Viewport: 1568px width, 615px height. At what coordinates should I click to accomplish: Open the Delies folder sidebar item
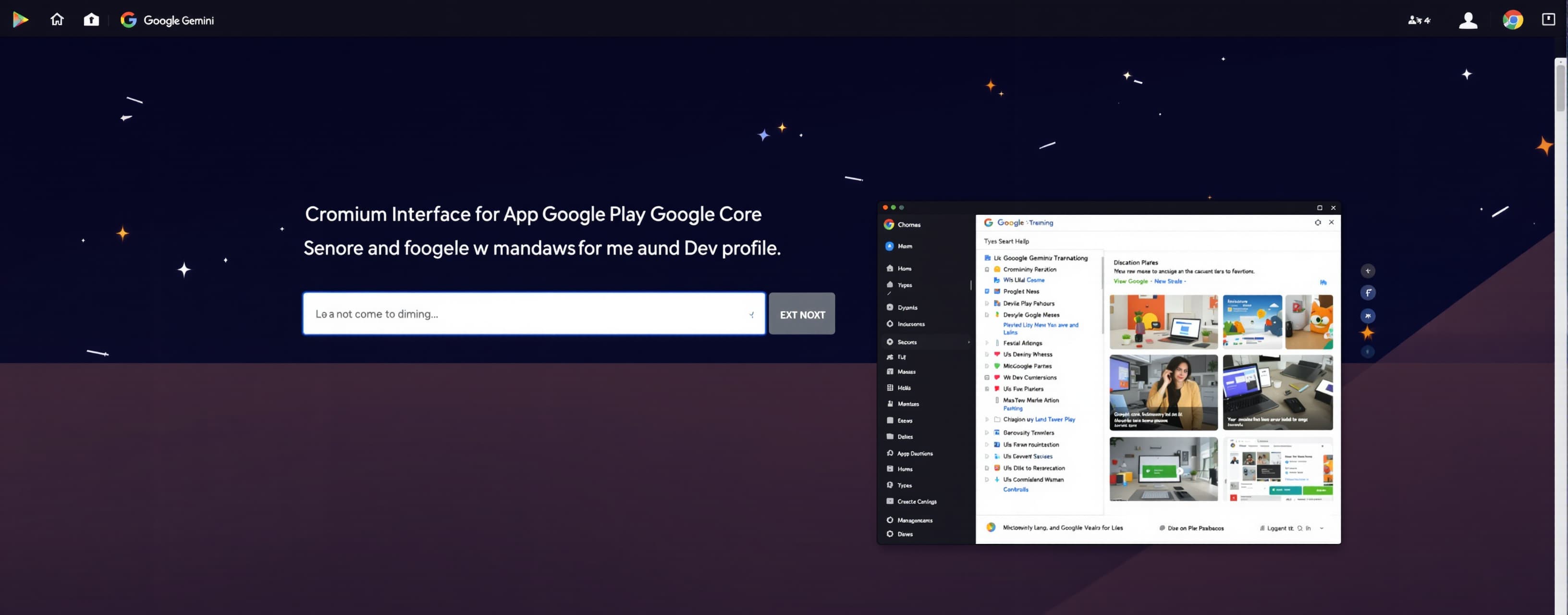[x=900, y=437]
